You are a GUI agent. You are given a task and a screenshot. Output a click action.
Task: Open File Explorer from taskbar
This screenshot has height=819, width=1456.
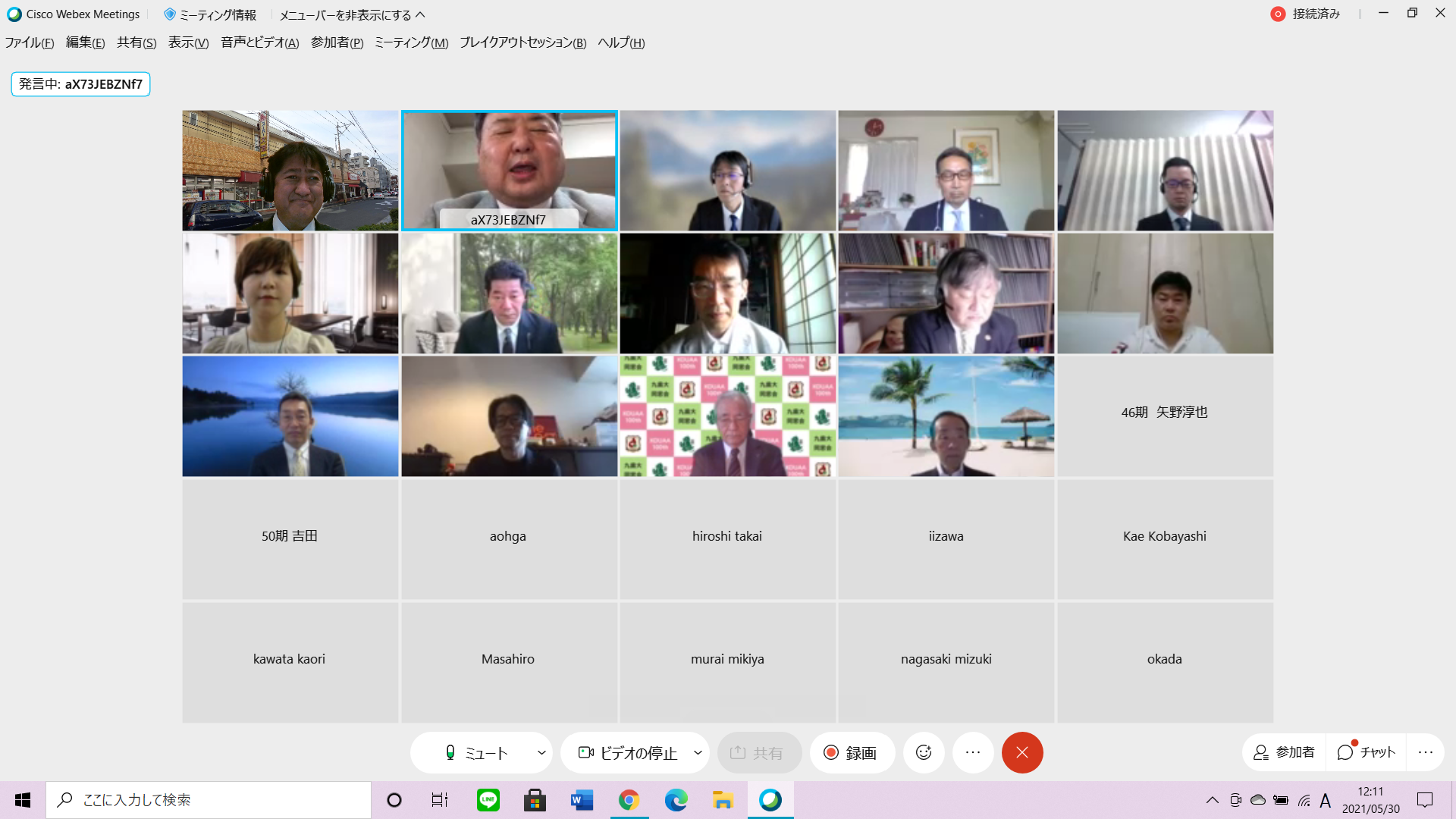click(x=723, y=800)
